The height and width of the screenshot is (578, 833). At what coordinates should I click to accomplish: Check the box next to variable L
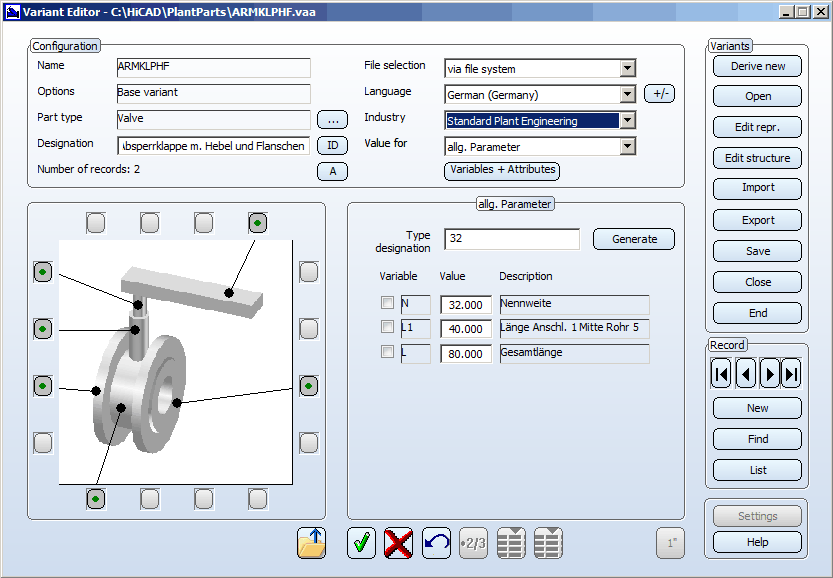[x=387, y=352]
